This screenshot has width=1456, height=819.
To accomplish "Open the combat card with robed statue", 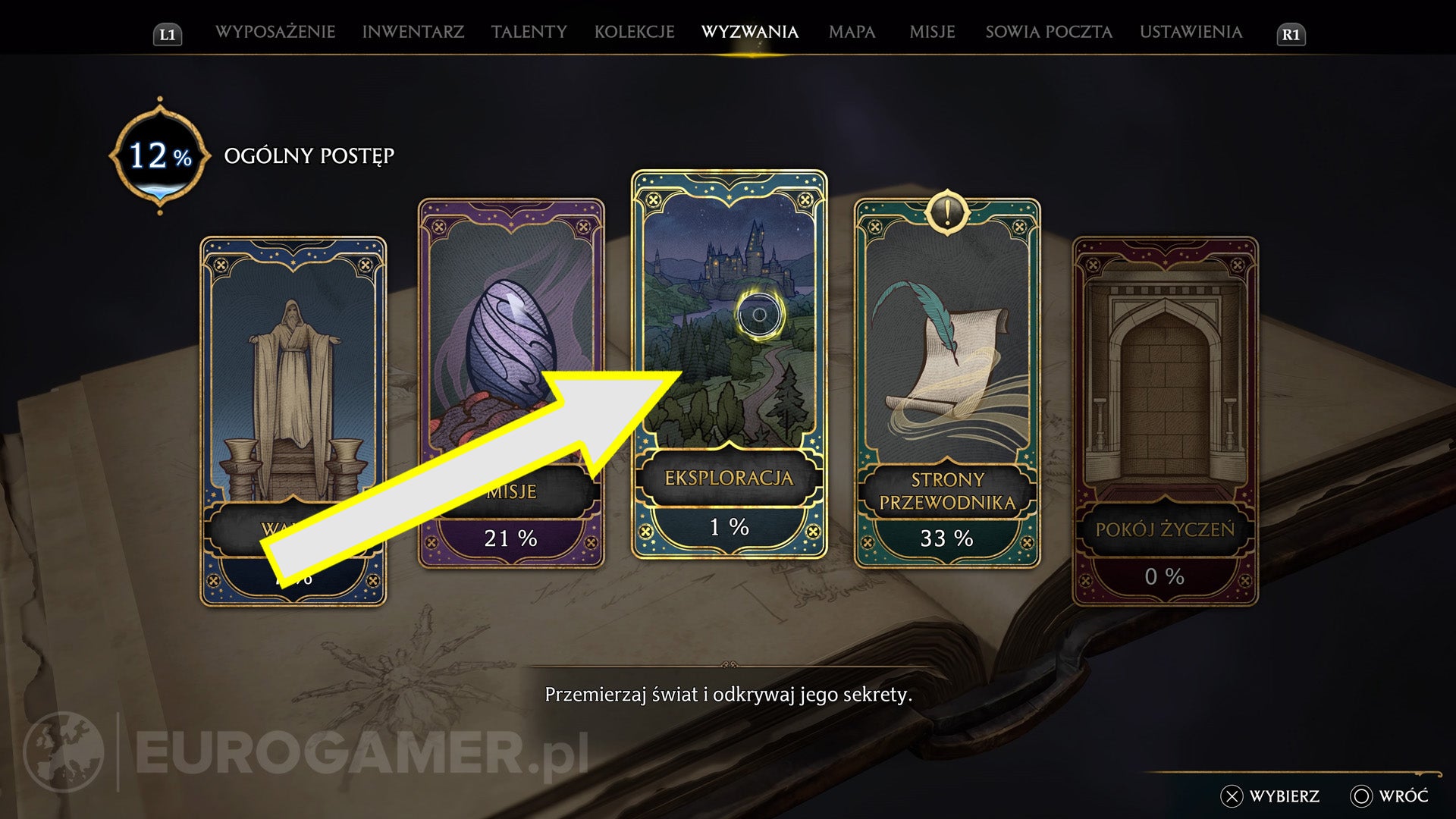I will click(293, 422).
